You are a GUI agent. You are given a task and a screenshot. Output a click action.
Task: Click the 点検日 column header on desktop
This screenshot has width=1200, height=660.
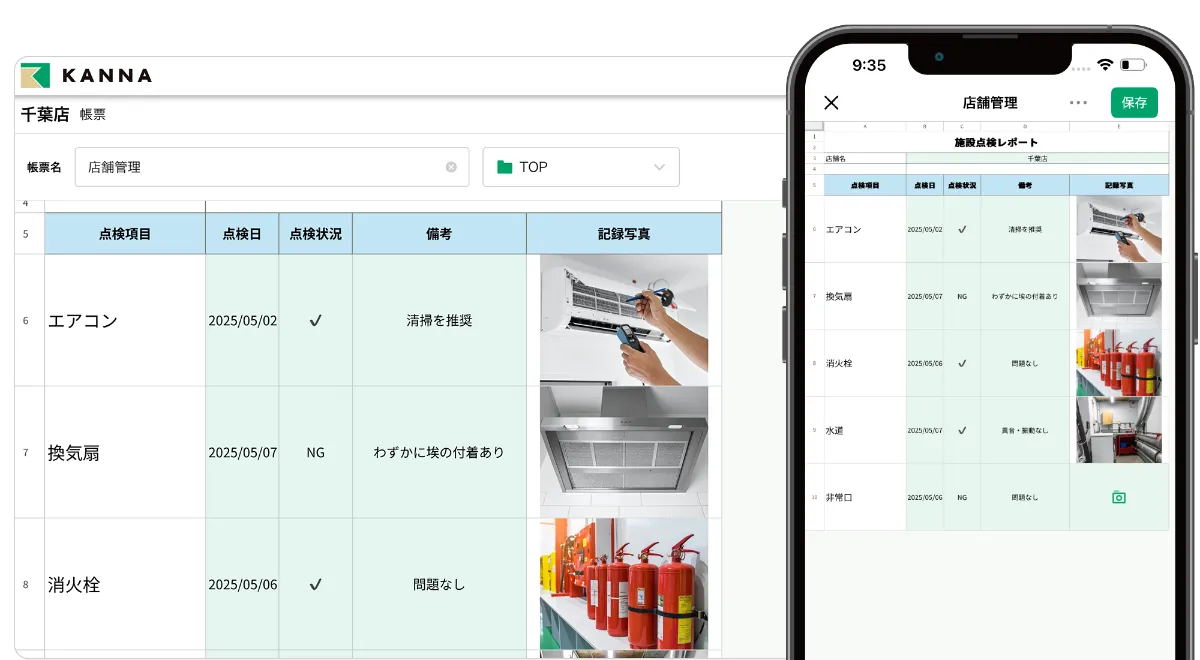(x=242, y=234)
